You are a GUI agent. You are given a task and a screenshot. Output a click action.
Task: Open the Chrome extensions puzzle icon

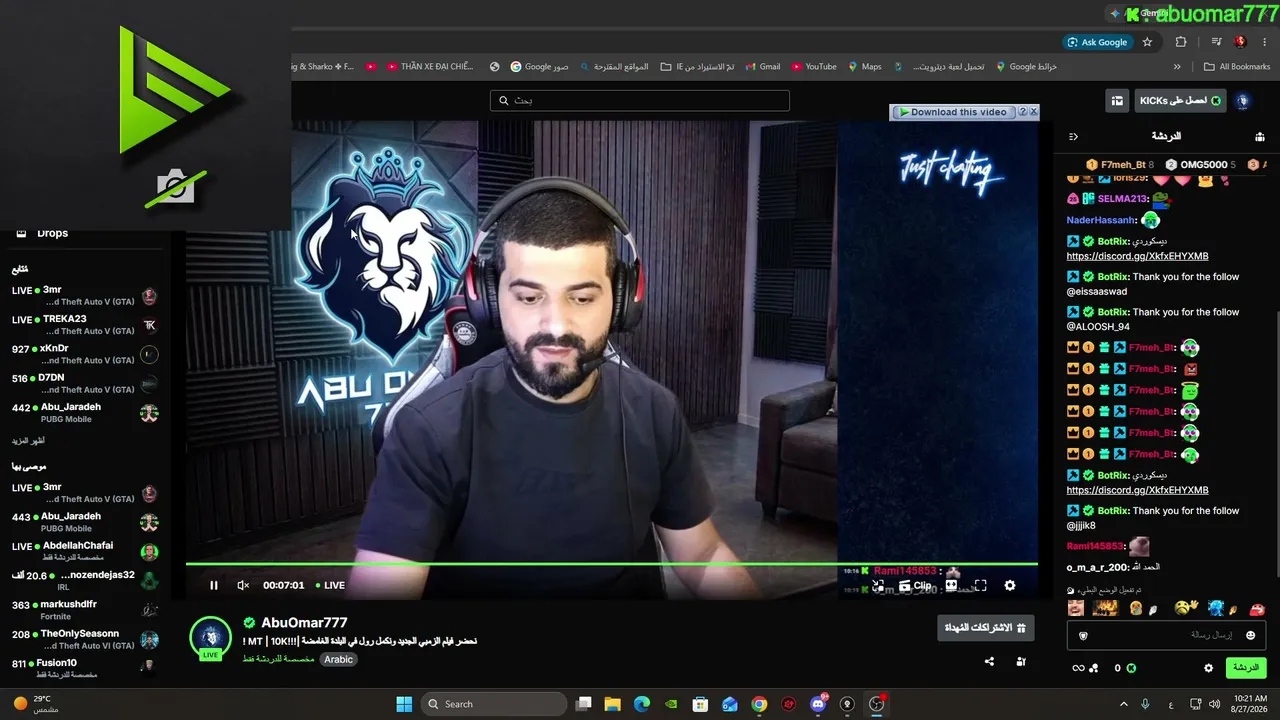1181,42
